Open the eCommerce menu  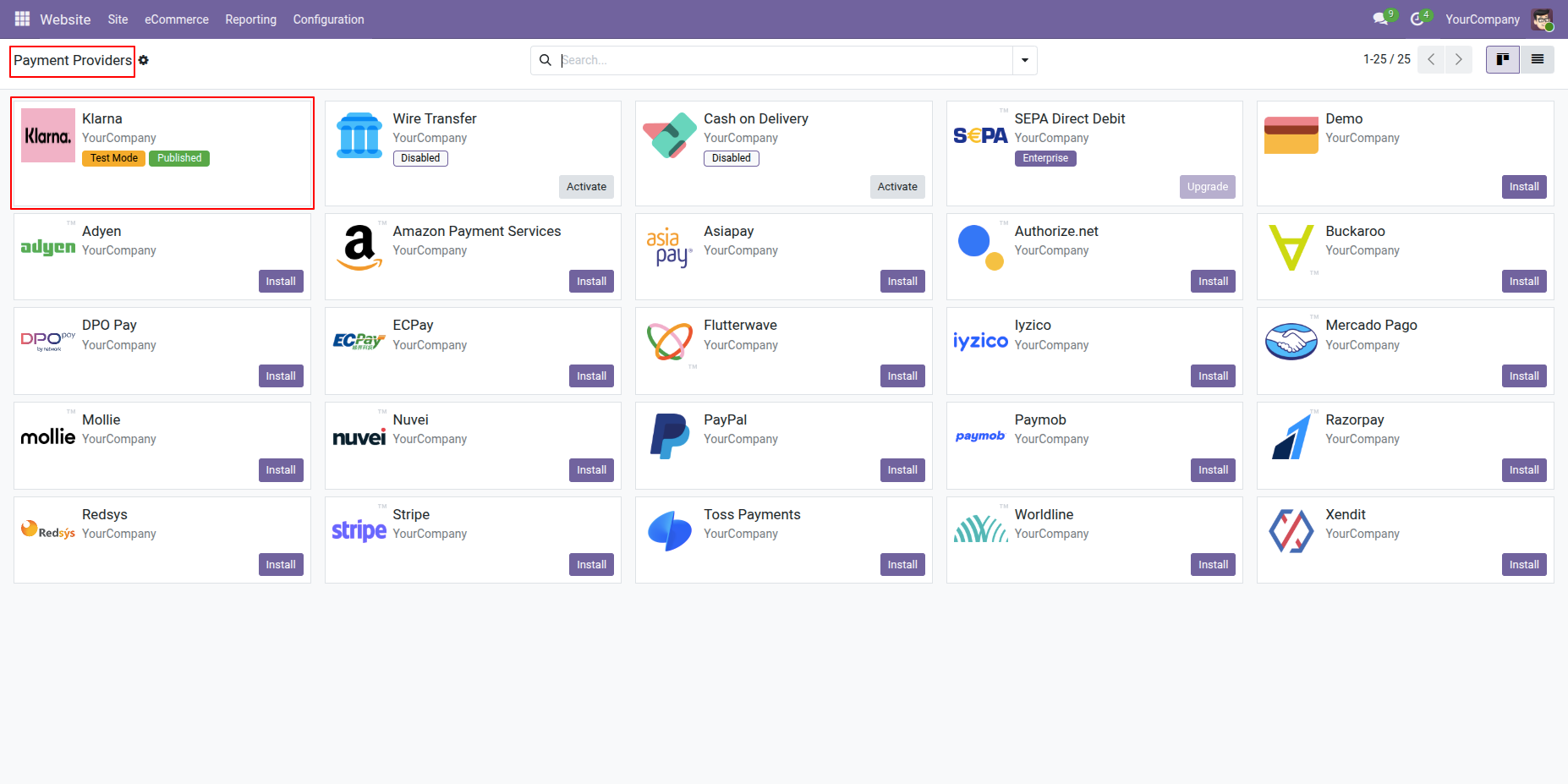coord(177,19)
